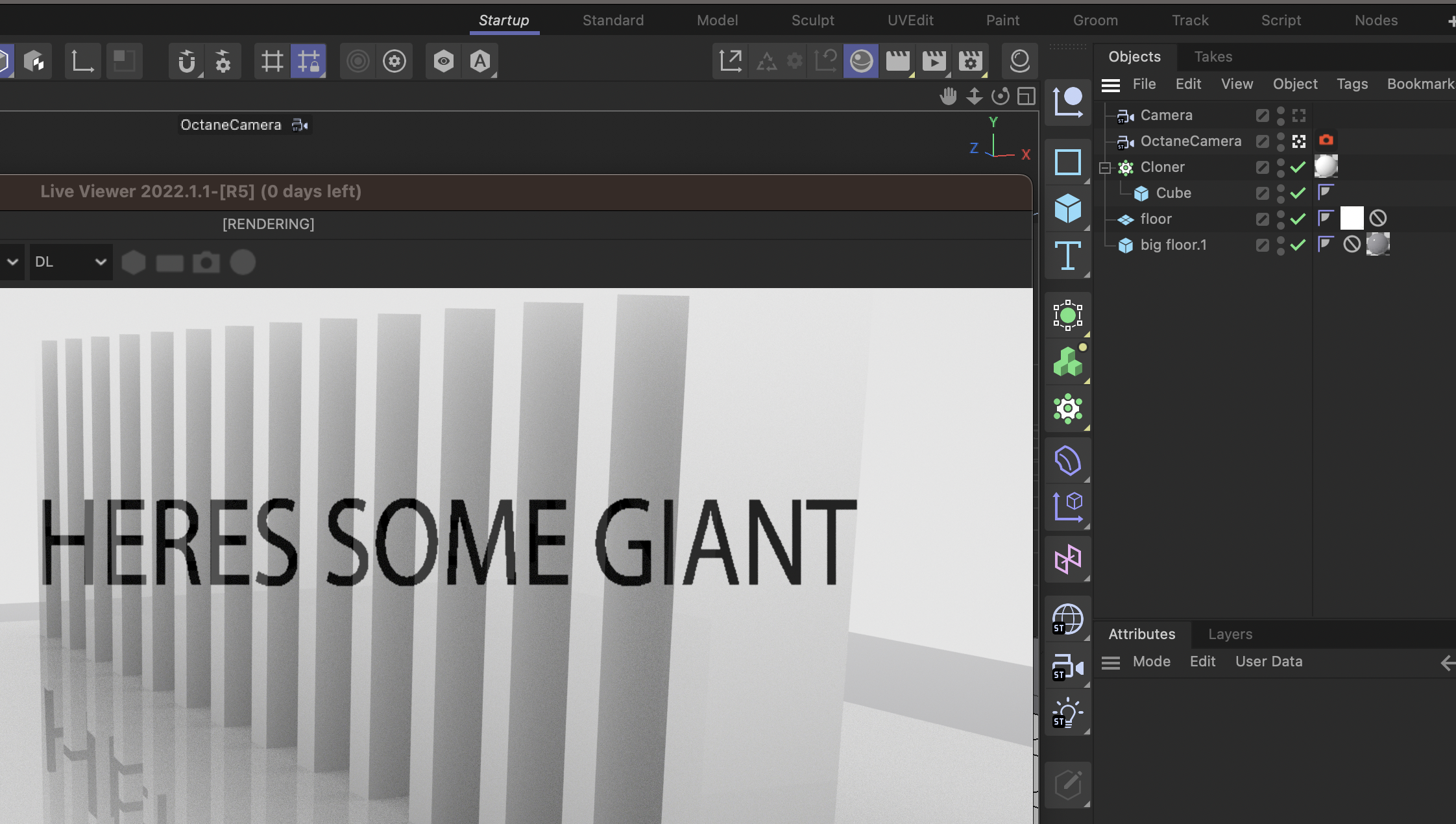Click the Layers tab beside Attributes
1456x824 pixels.
(x=1230, y=634)
